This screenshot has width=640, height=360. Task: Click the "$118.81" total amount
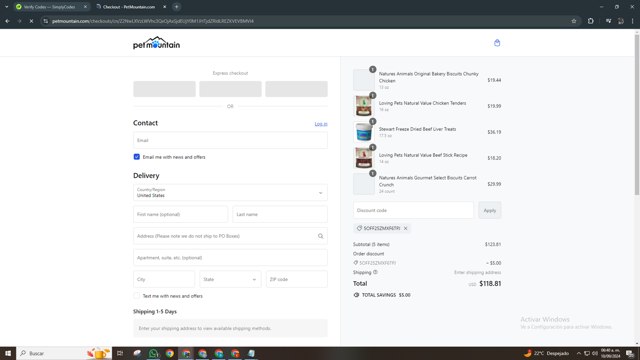(x=490, y=283)
